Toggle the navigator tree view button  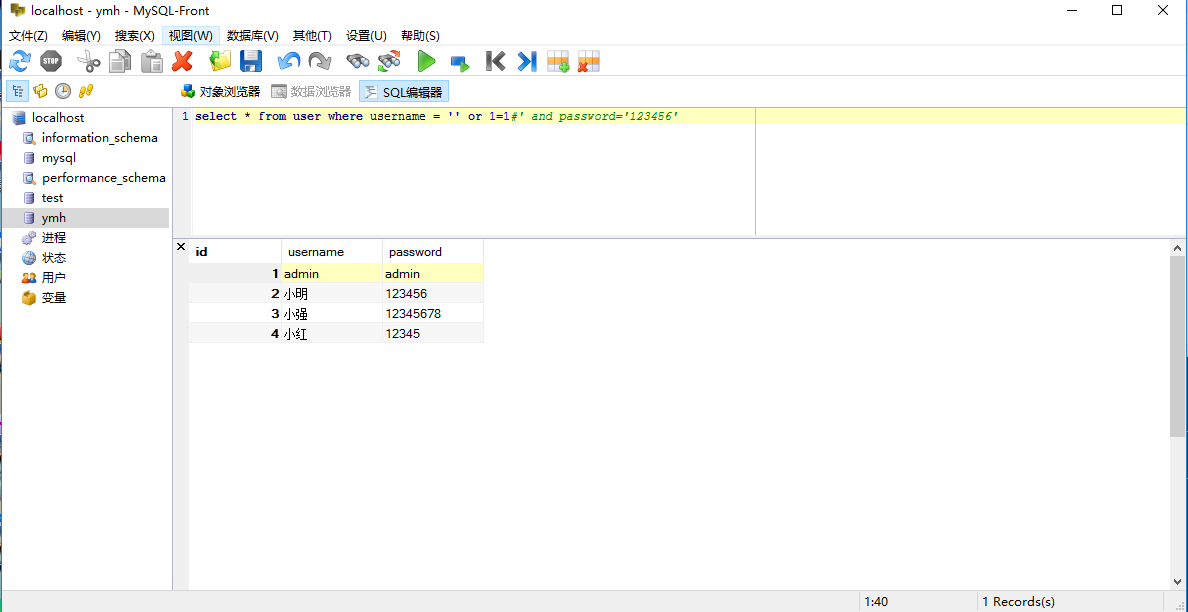point(18,91)
